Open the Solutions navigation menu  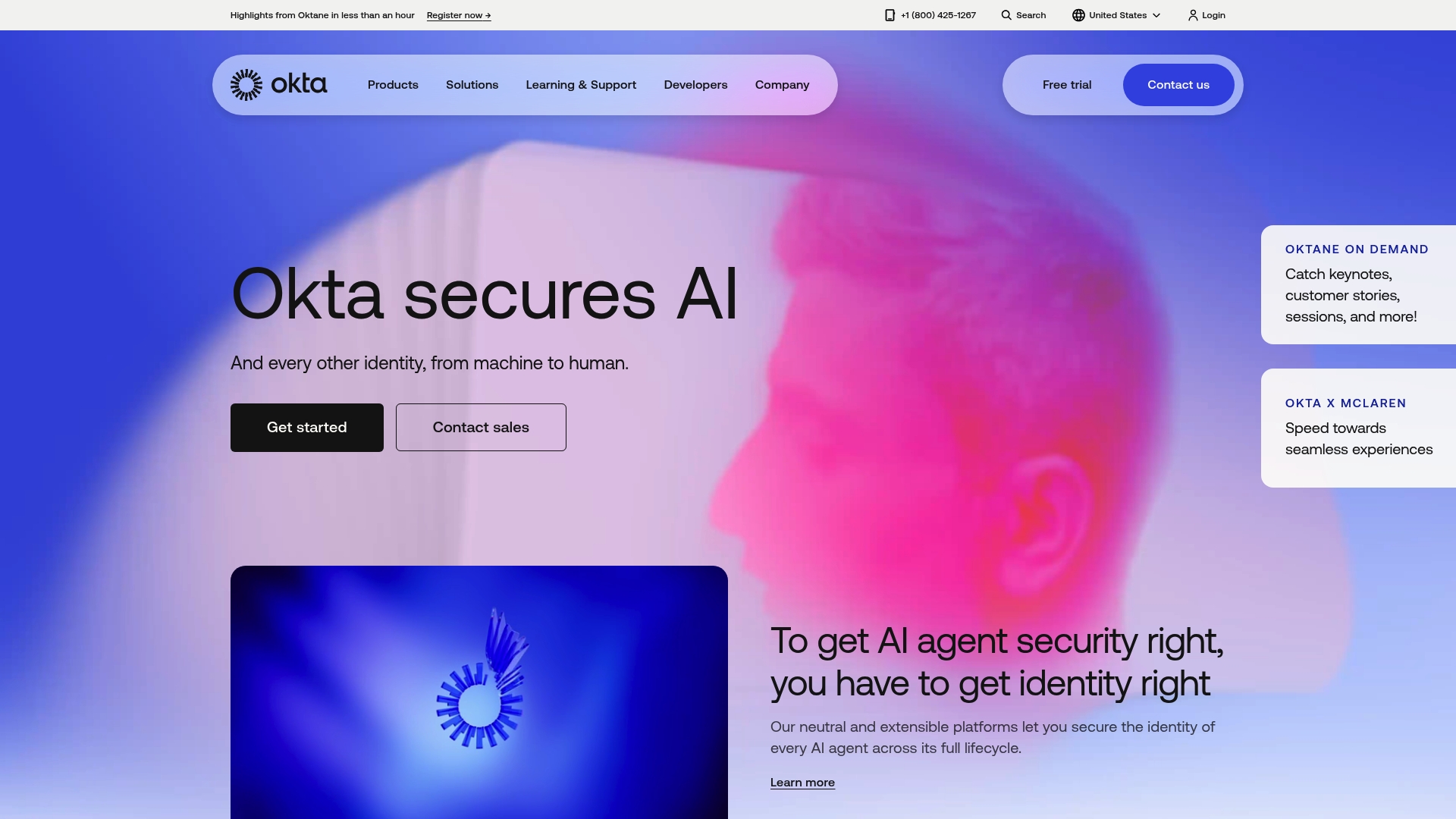(472, 85)
